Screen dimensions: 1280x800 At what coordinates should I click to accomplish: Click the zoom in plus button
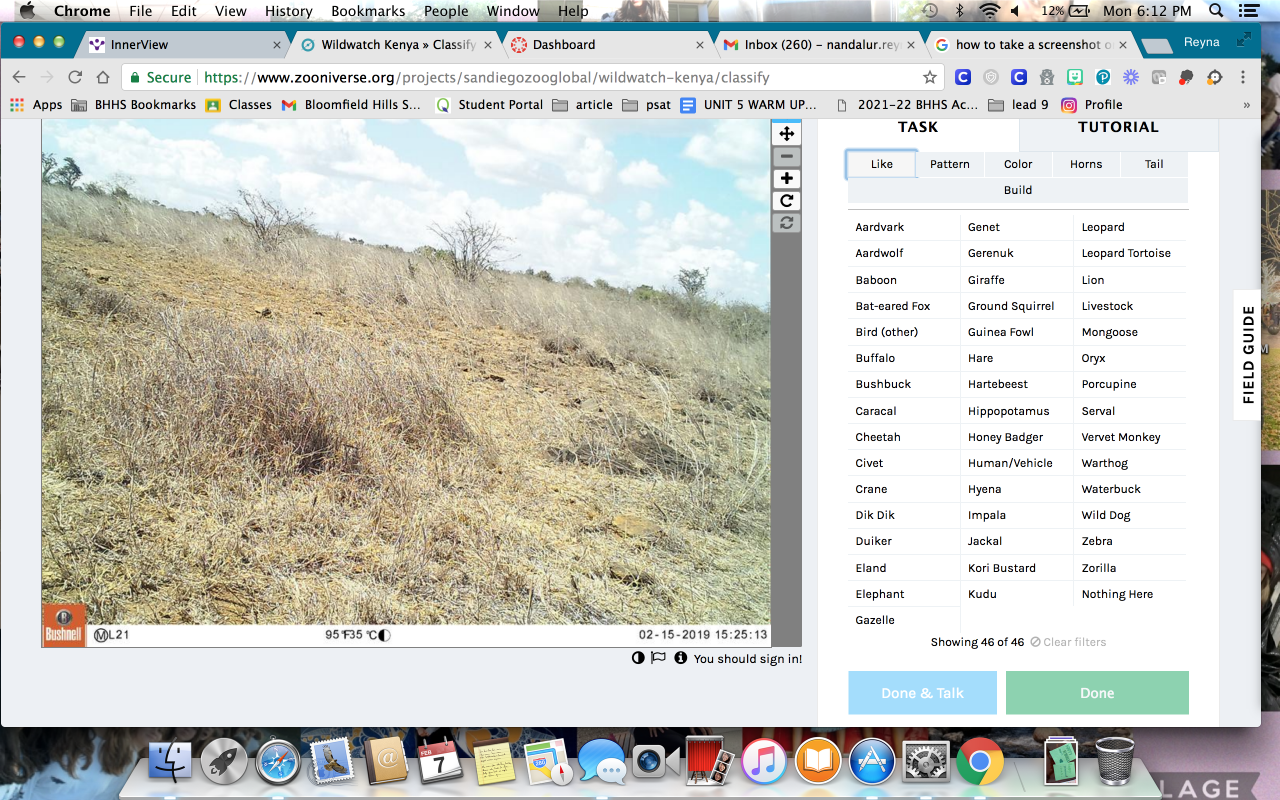tap(787, 179)
